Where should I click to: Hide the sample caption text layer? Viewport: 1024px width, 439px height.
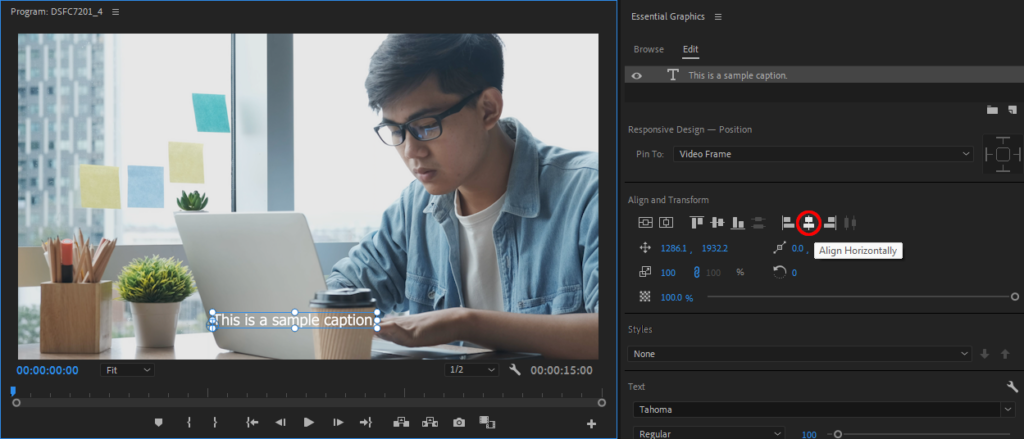(x=637, y=76)
